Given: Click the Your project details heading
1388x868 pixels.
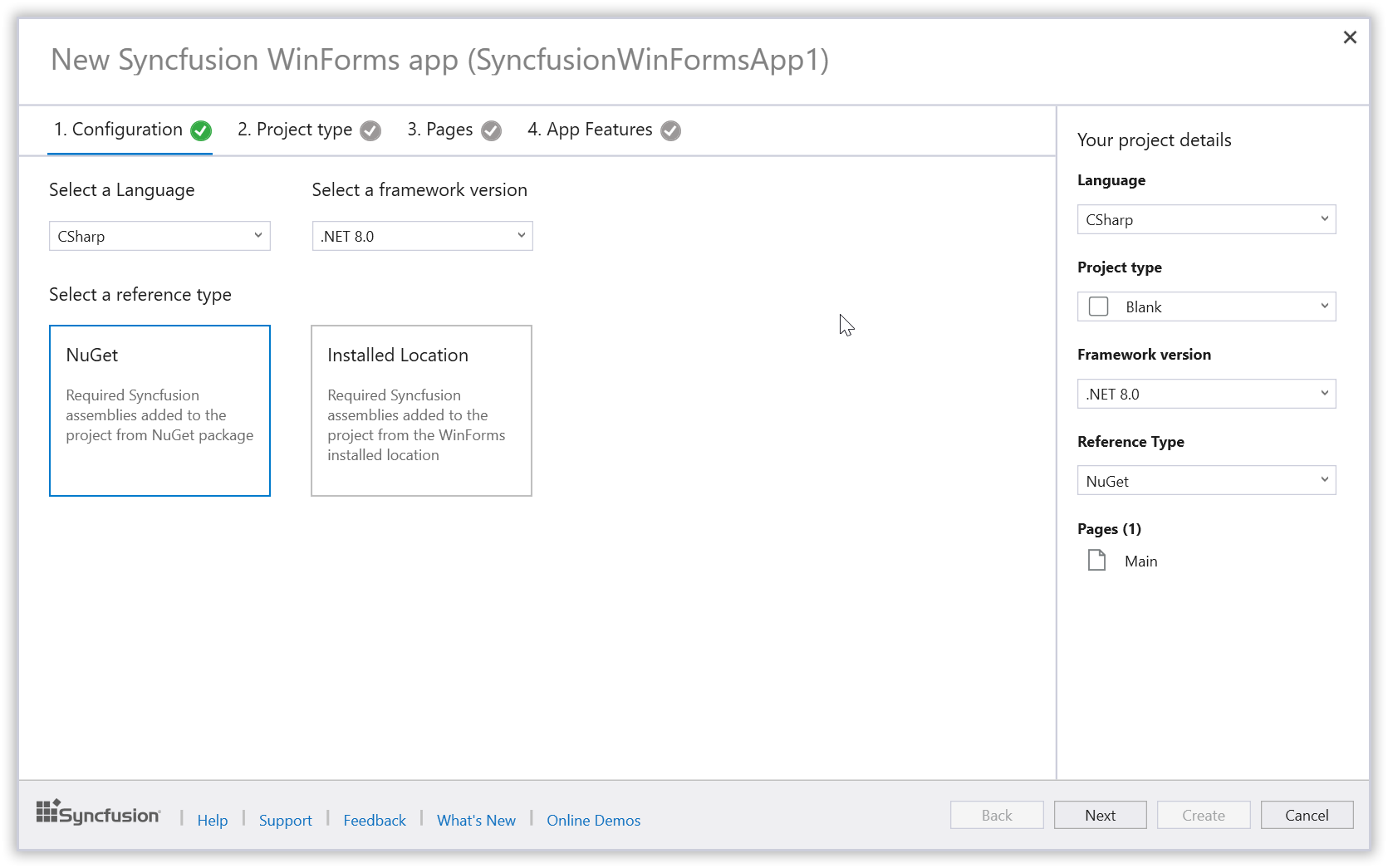Looking at the screenshot, I should click(1155, 140).
